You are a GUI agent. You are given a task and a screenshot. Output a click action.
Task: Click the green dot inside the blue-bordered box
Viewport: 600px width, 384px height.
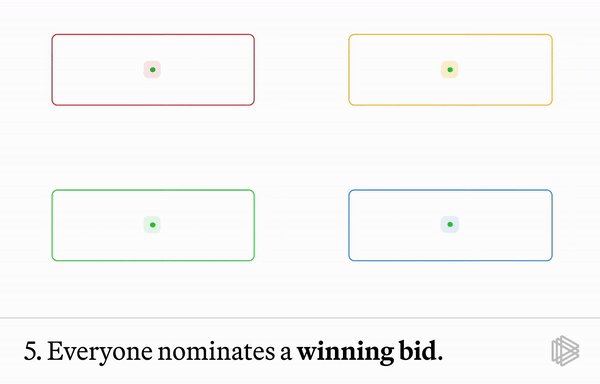point(450,225)
